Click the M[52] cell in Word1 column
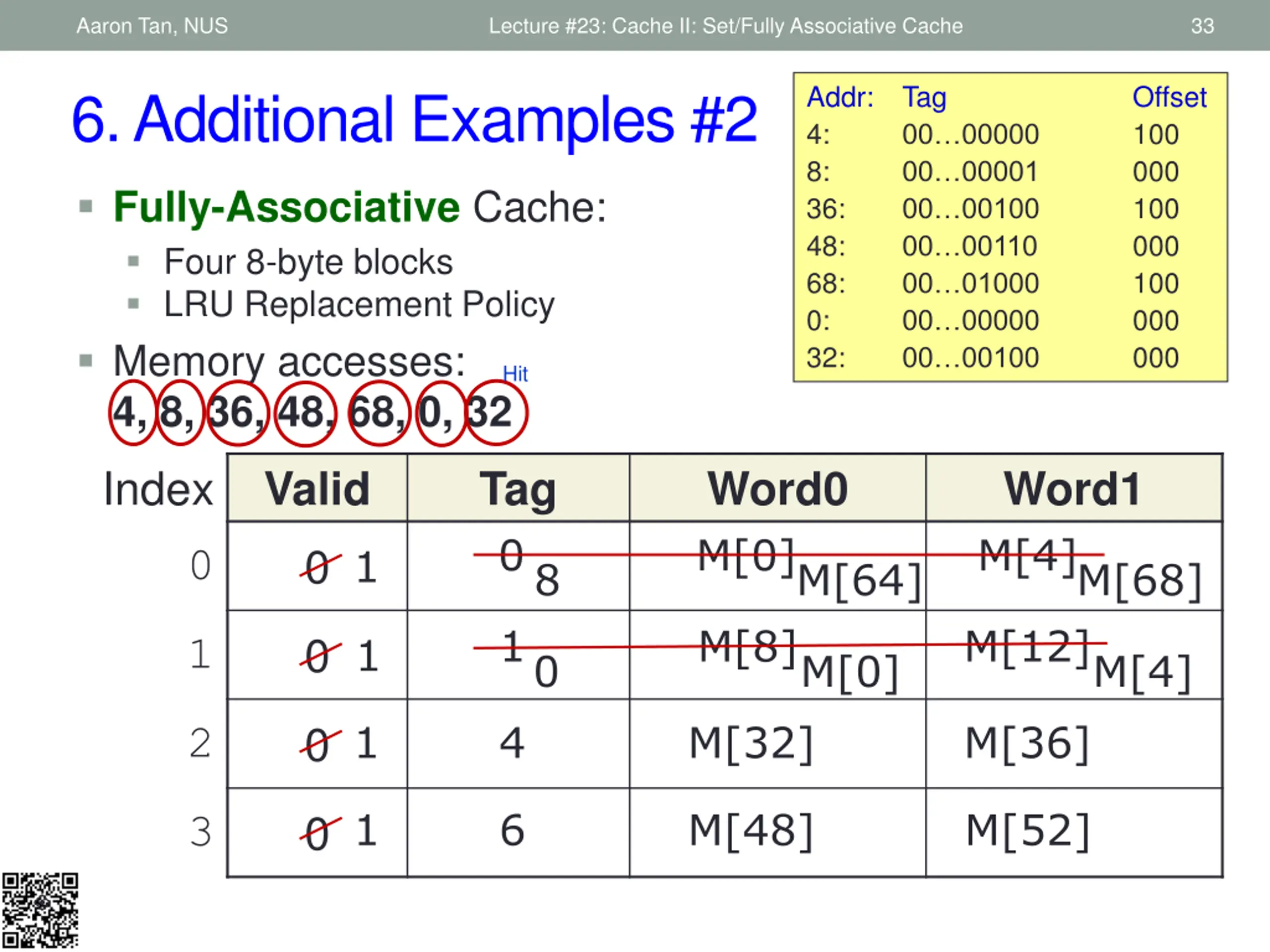The height and width of the screenshot is (952, 1270). click(1027, 831)
